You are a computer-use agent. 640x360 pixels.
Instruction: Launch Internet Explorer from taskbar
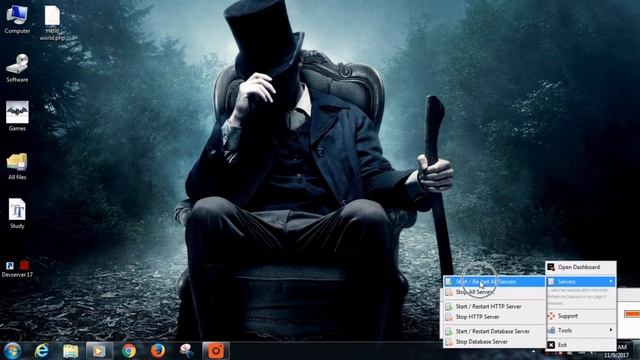(x=41, y=351)
